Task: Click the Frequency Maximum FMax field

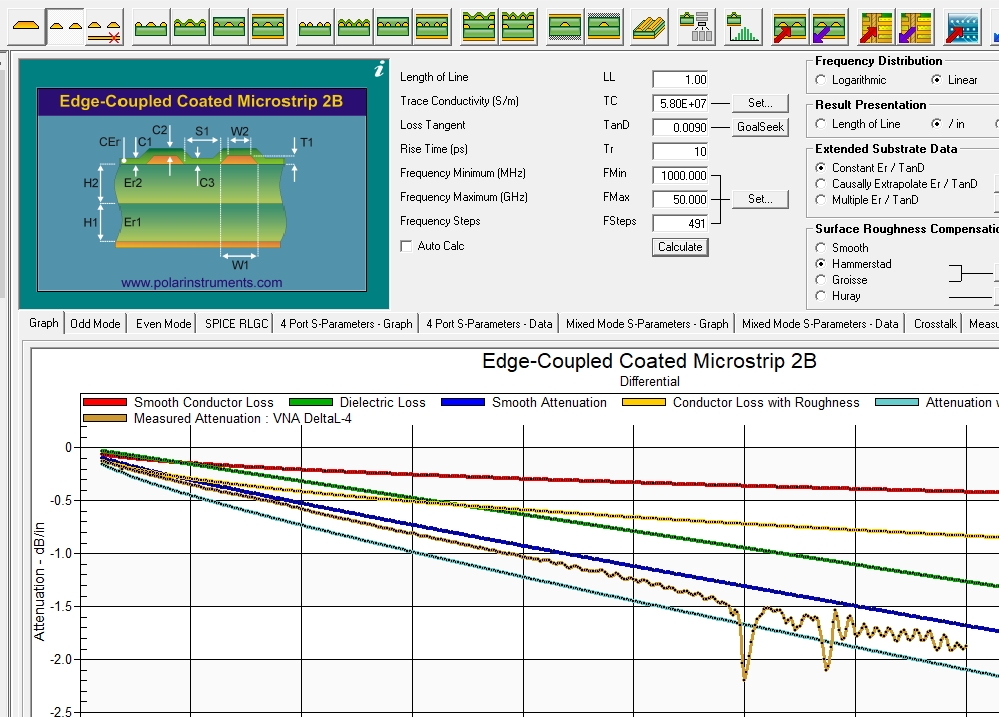Action: (x=680, y=199)
